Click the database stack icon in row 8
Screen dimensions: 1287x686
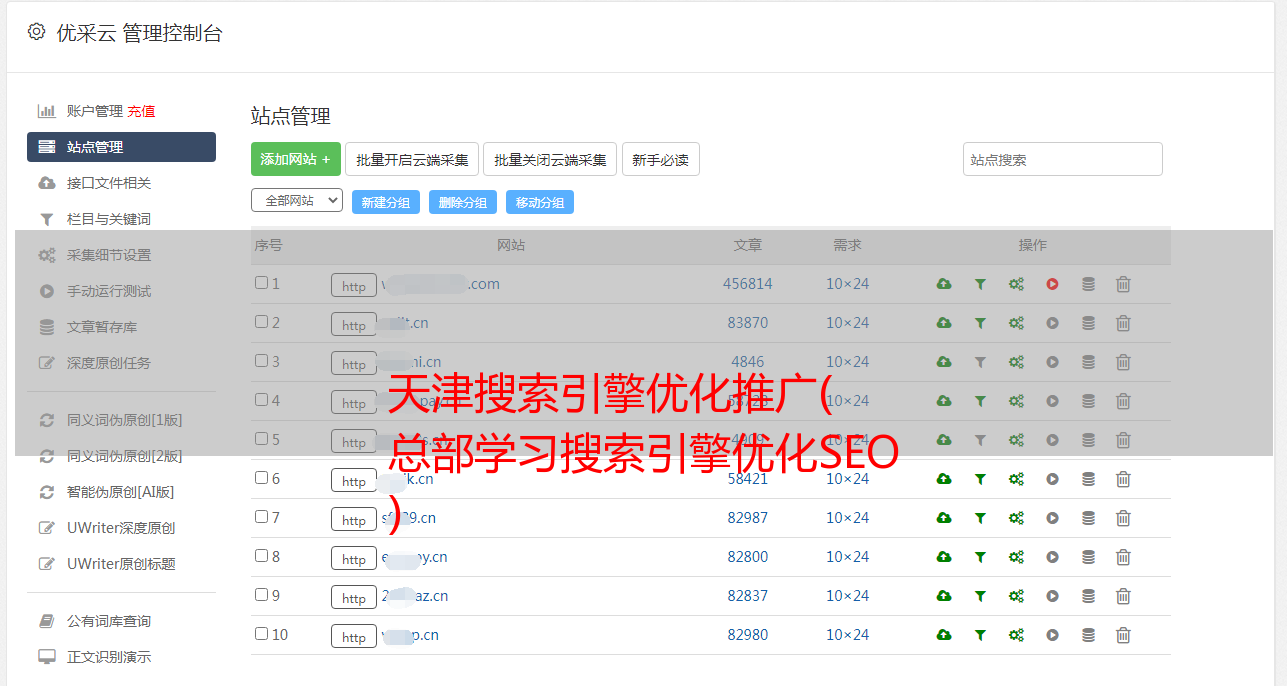click(x=1088, y=557)
